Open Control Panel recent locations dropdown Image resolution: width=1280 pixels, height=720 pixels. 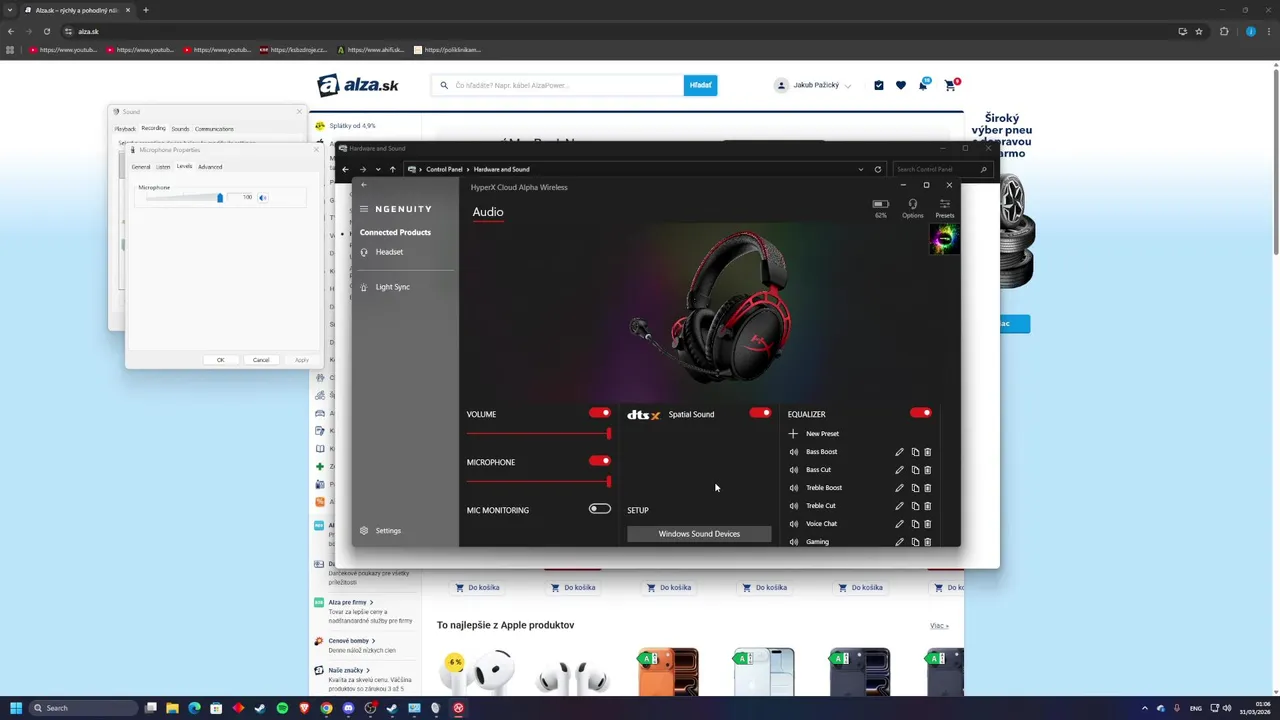378,169
